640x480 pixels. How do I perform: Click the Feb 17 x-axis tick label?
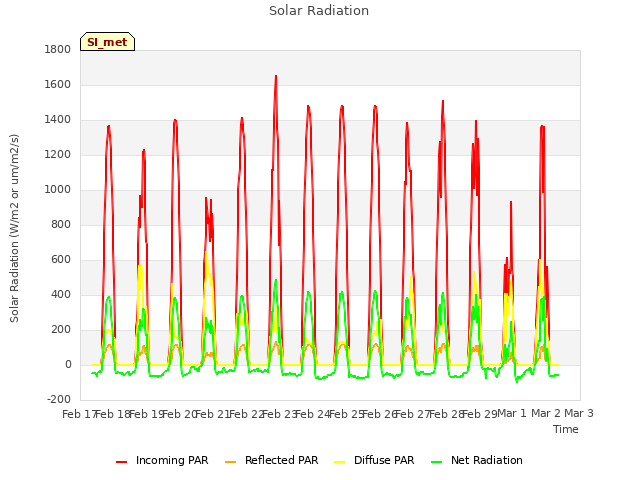tap(79, 414)
